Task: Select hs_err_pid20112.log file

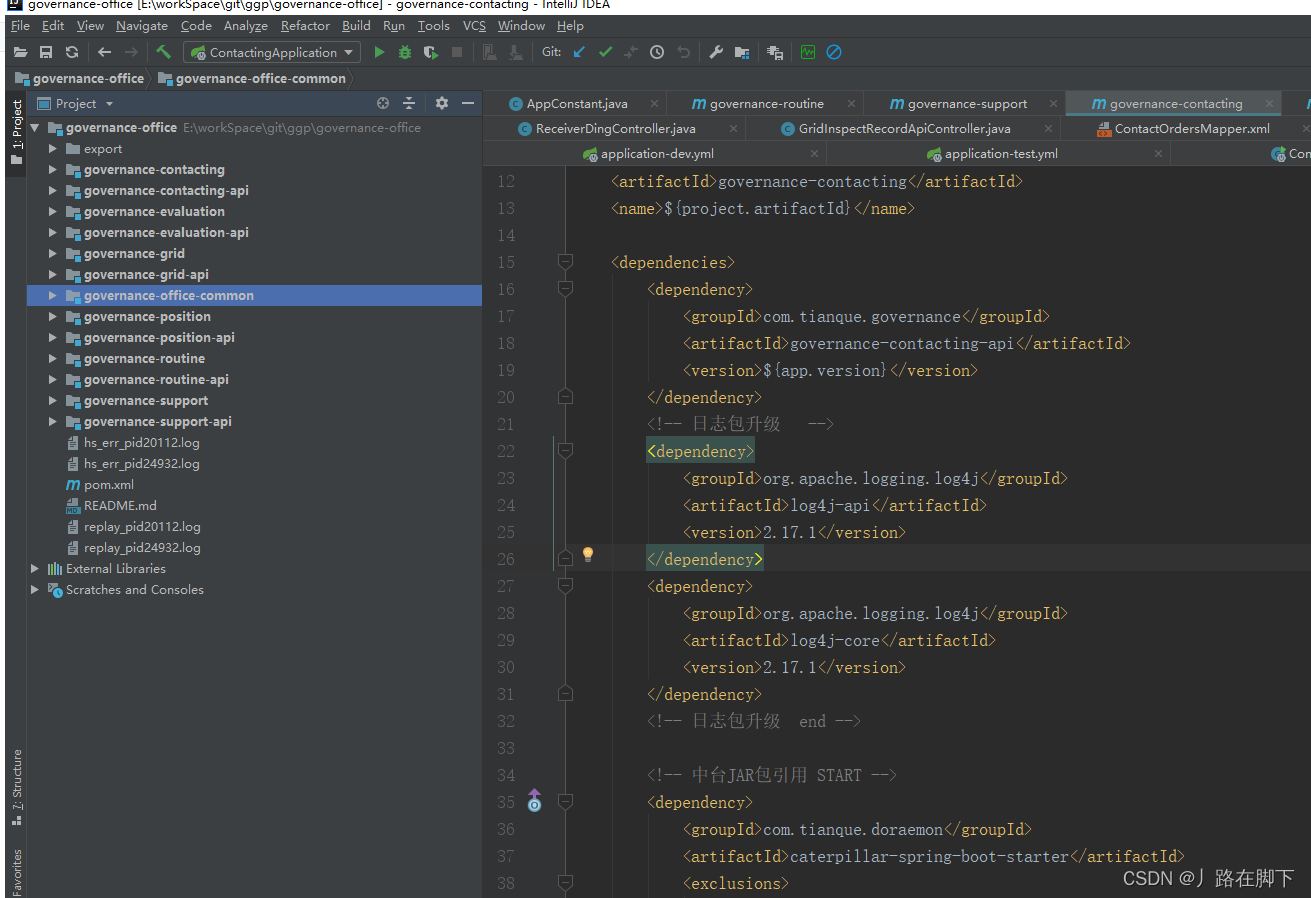Action: coord(141,443)
